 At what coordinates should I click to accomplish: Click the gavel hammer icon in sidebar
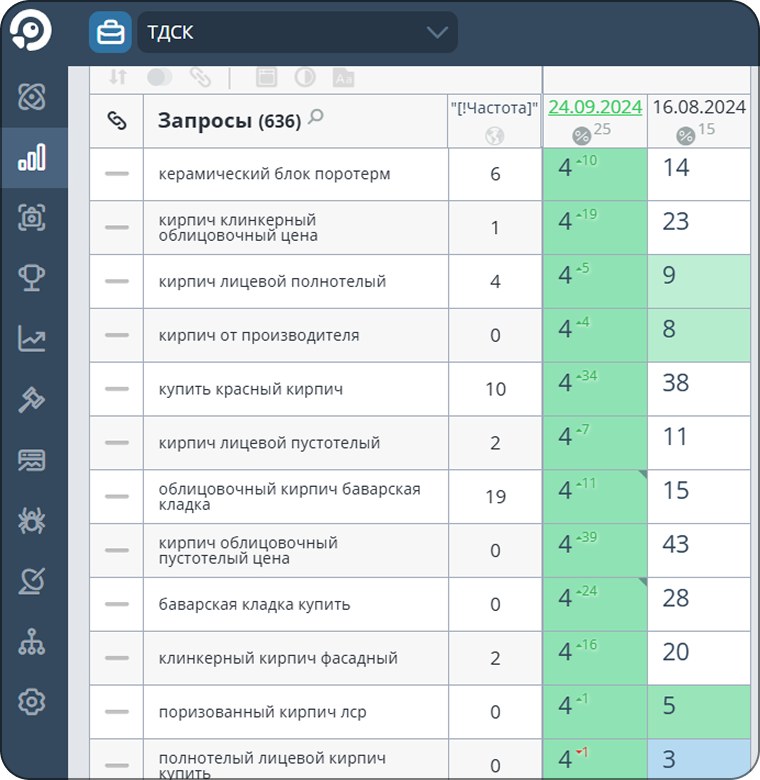32,400
